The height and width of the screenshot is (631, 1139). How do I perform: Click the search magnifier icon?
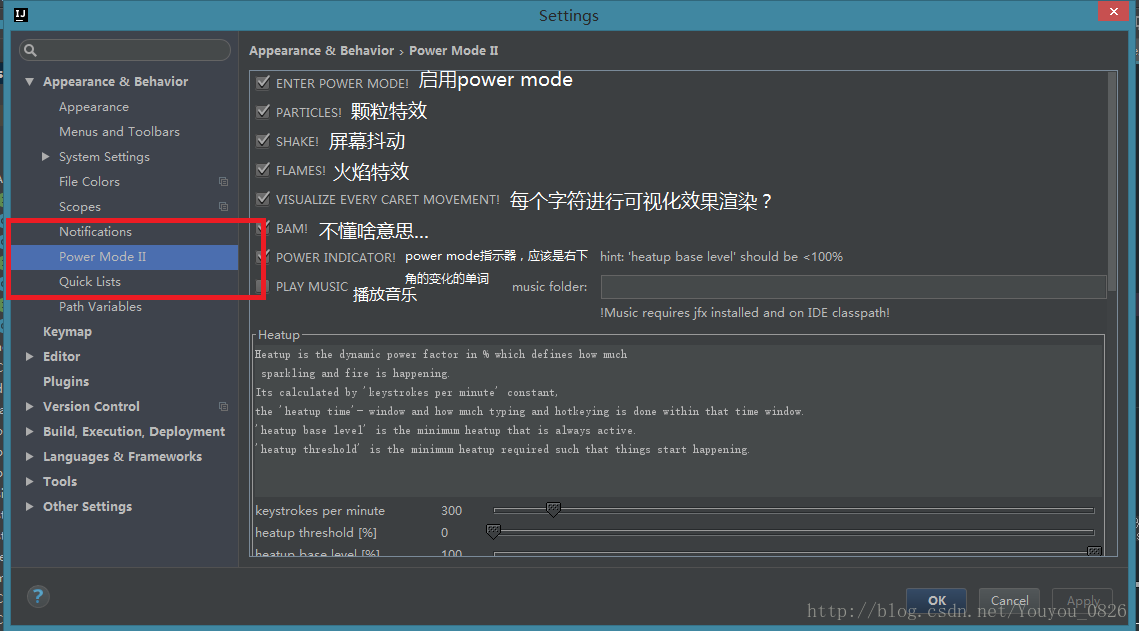pos(31,50)
